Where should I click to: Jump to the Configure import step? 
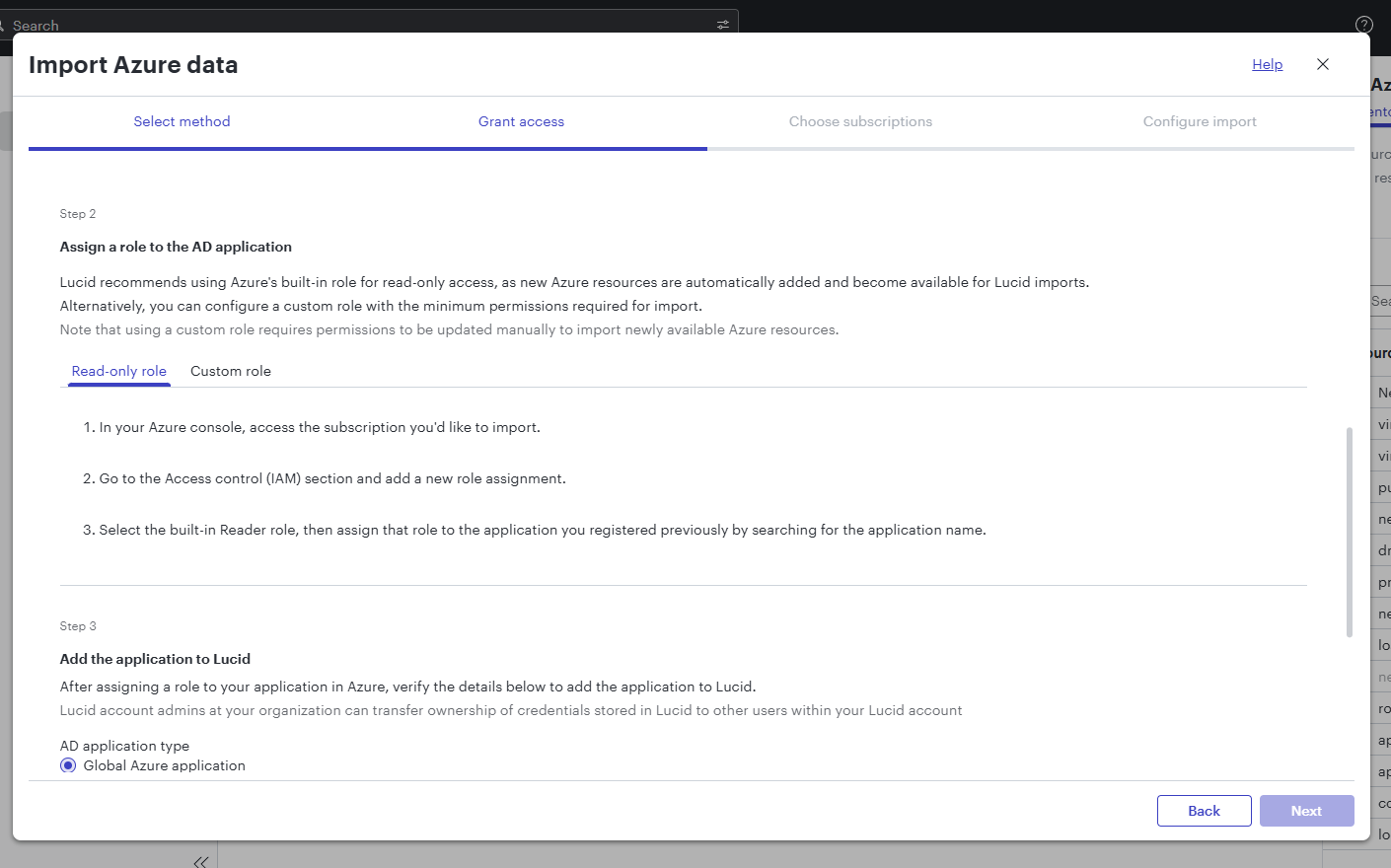(1200, 120)
